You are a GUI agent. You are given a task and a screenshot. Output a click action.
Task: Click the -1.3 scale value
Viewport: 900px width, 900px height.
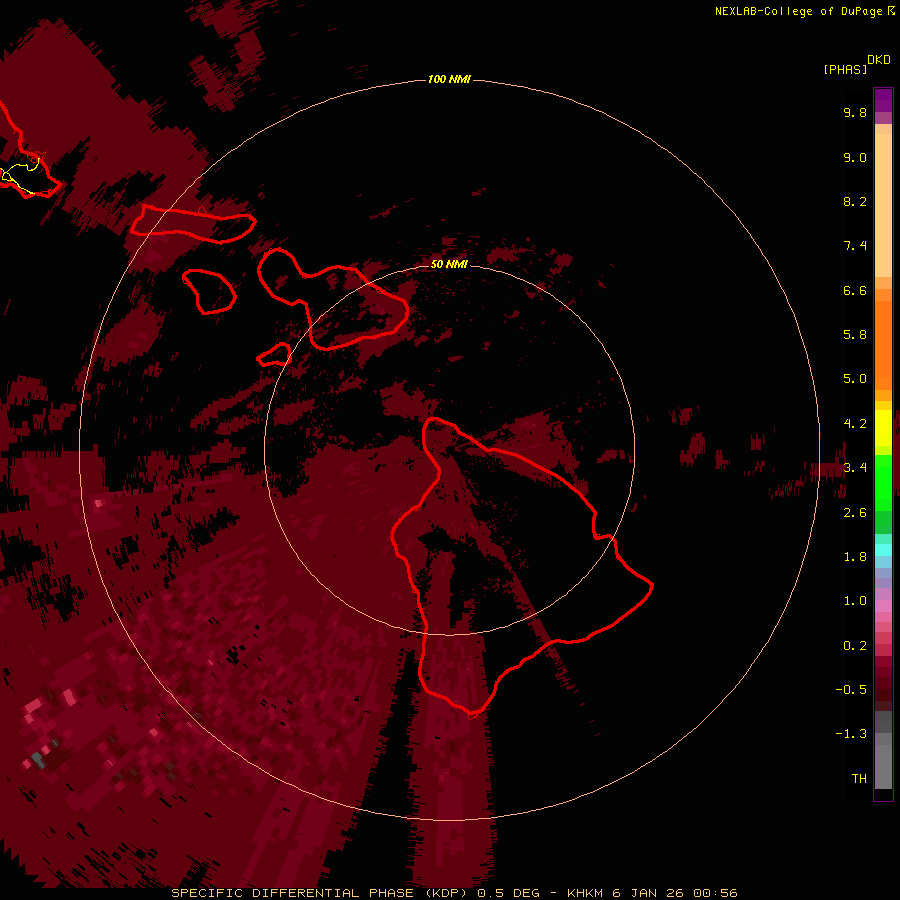(x=851, y=734)
